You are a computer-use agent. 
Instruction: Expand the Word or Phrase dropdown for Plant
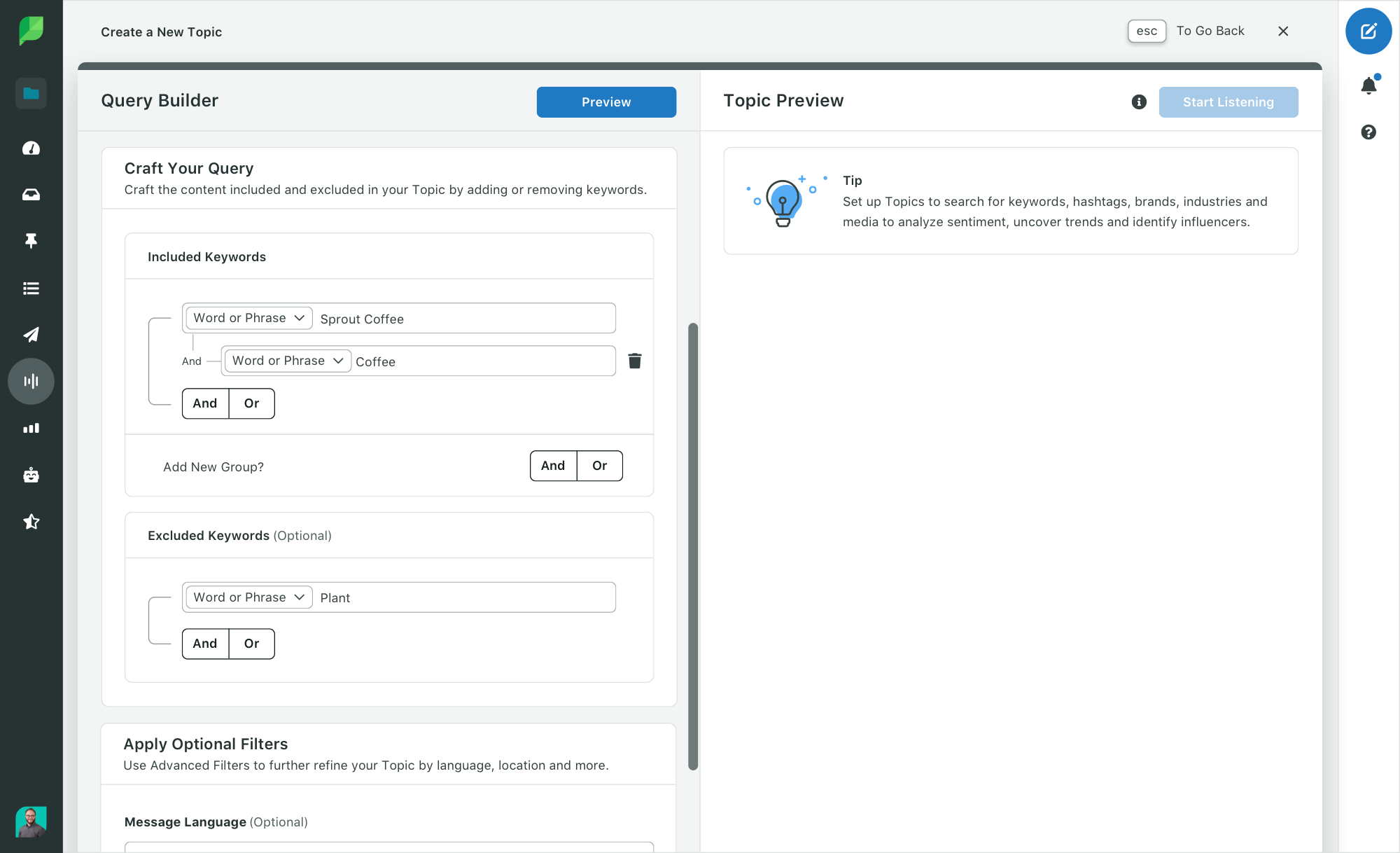point(247,596)
